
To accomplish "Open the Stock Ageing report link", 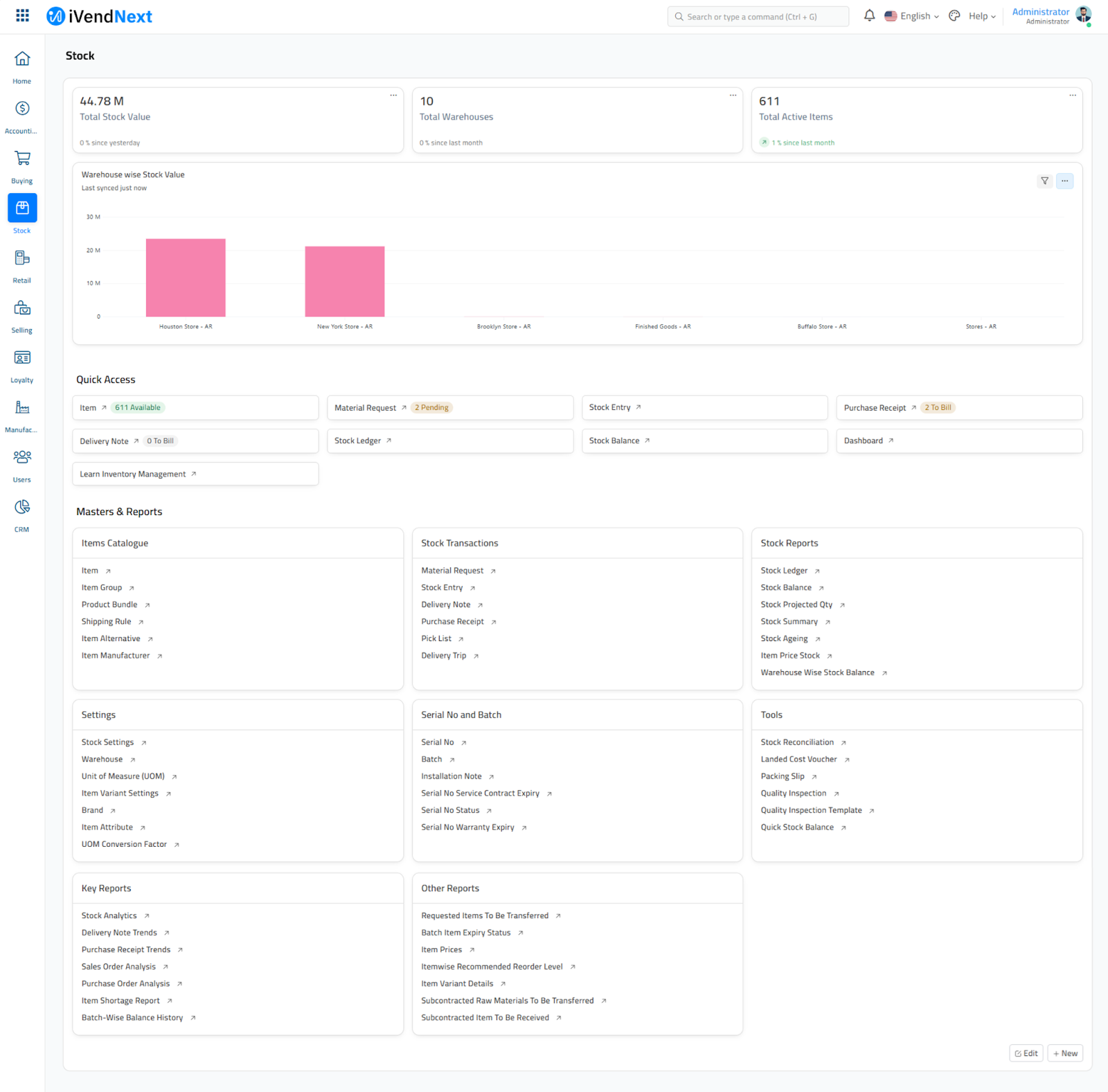I will tap(784, 638).
